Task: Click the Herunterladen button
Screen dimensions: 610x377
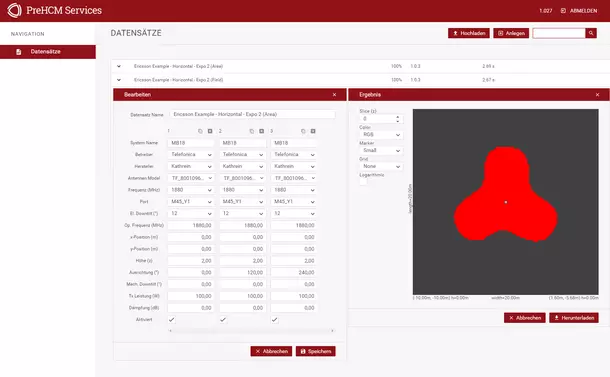Action: [x=574, y=318]
